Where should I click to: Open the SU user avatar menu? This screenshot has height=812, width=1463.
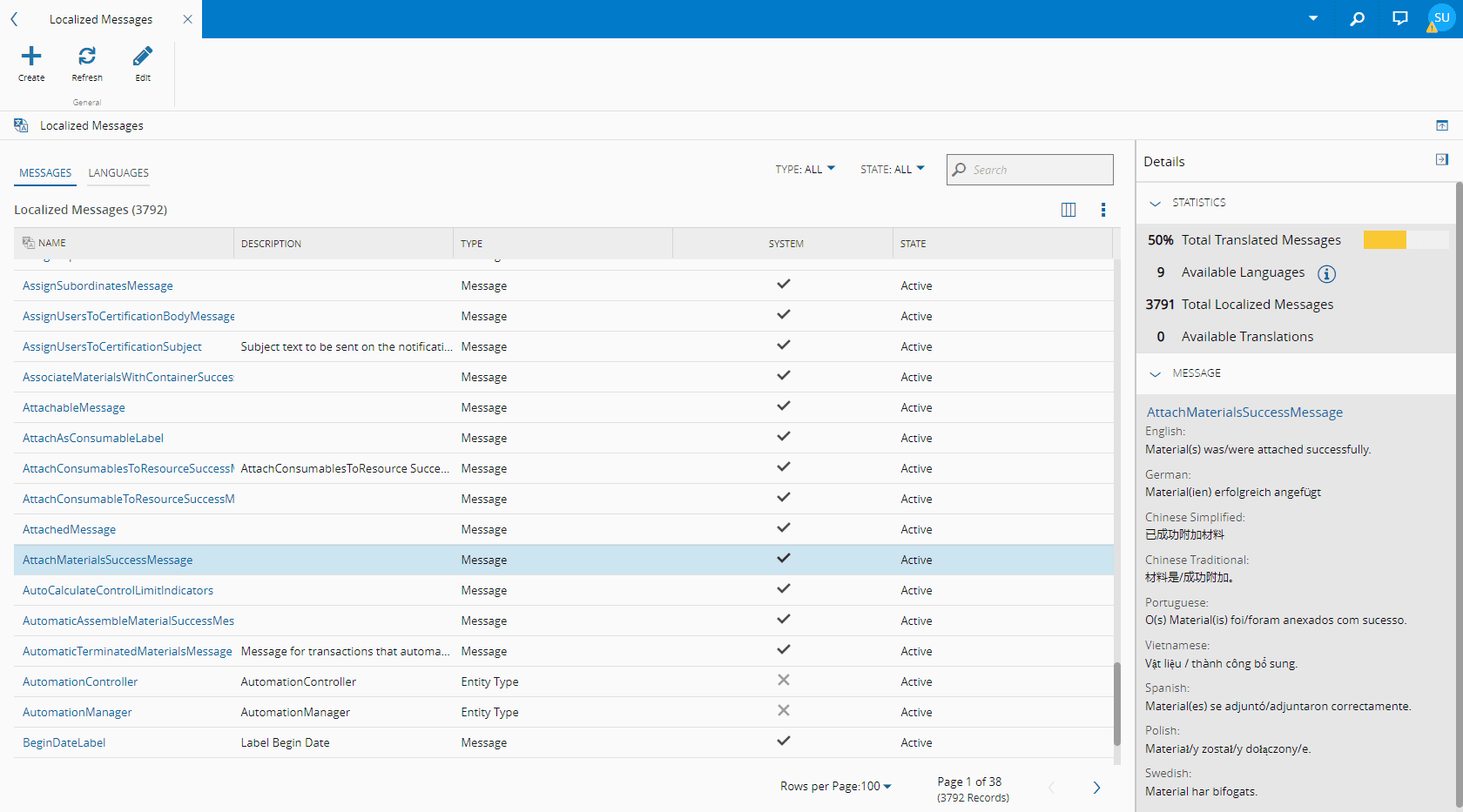(1441, 18)
